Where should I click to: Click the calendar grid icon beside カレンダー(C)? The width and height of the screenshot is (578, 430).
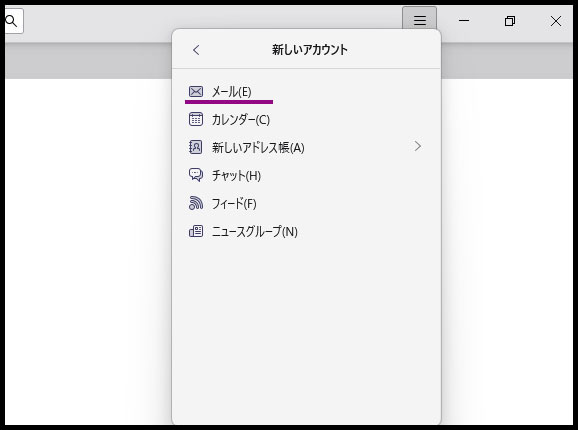click(196, 119)
